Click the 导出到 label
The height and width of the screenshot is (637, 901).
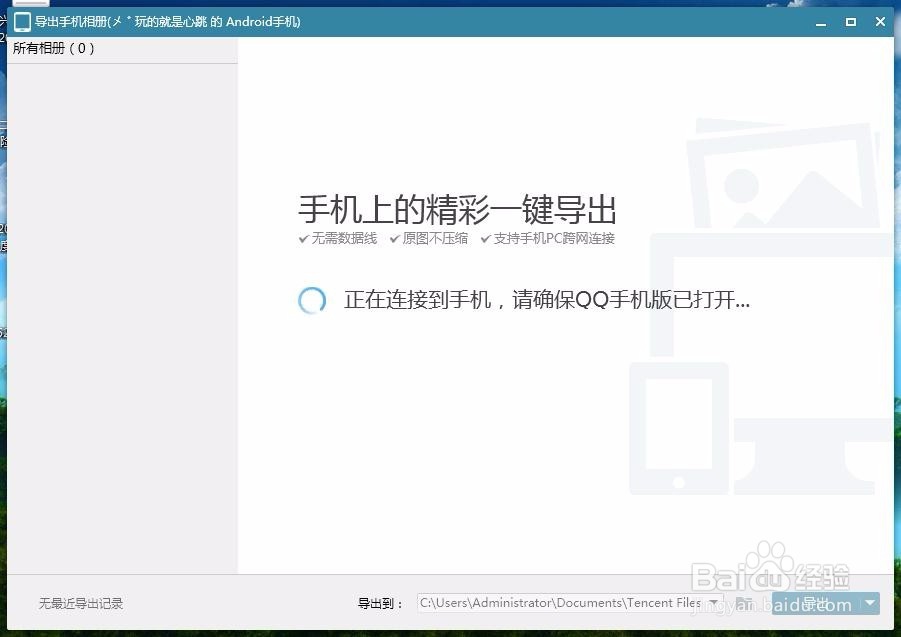click(380, 603)
